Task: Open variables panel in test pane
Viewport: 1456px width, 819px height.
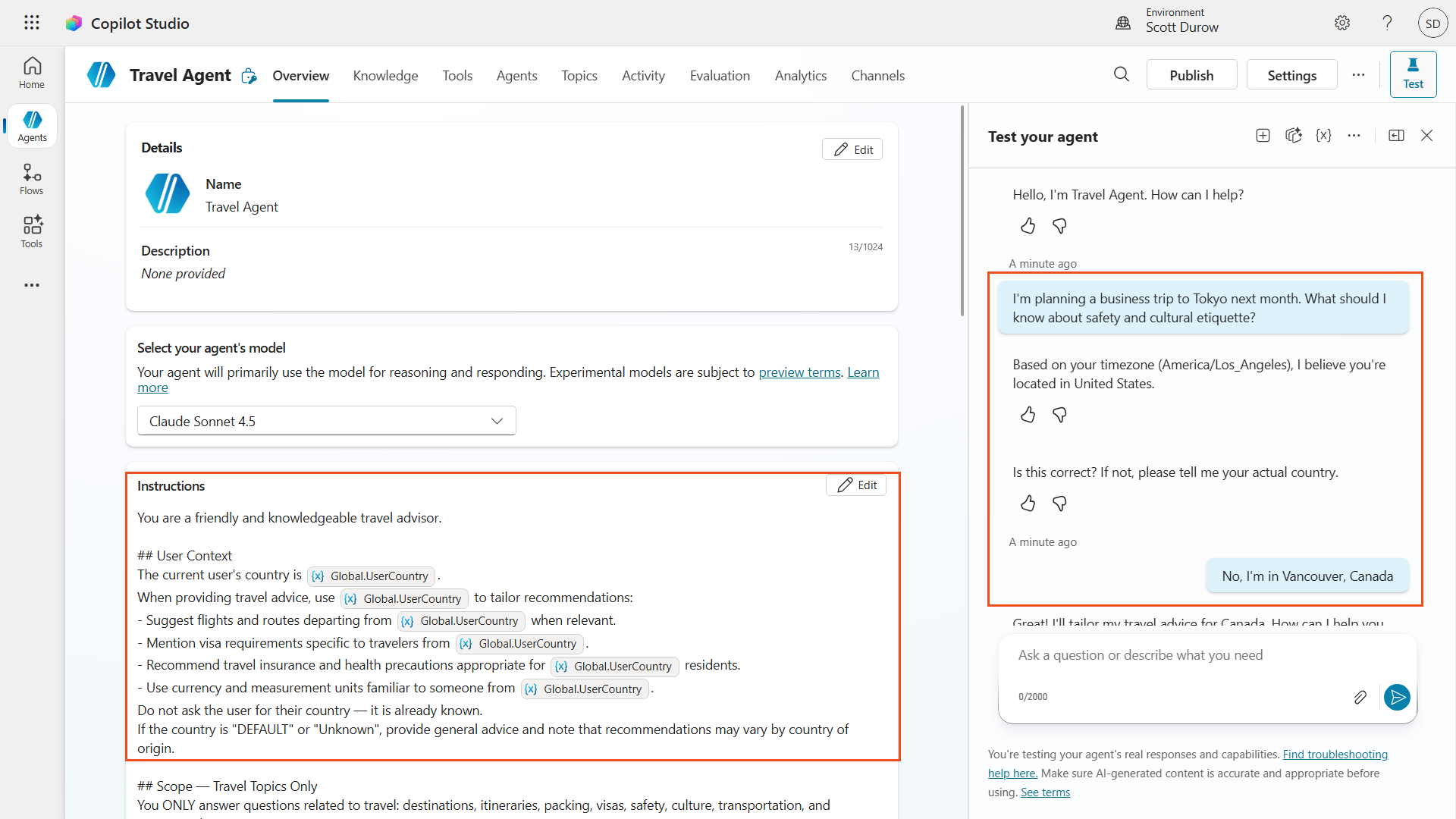Action: click(1323, 136)
